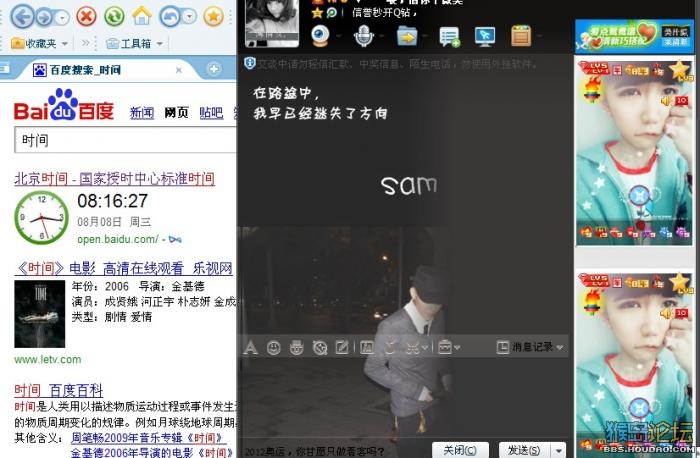
Task: Close the 百度搜索_时间 tab
Action: 179,70
